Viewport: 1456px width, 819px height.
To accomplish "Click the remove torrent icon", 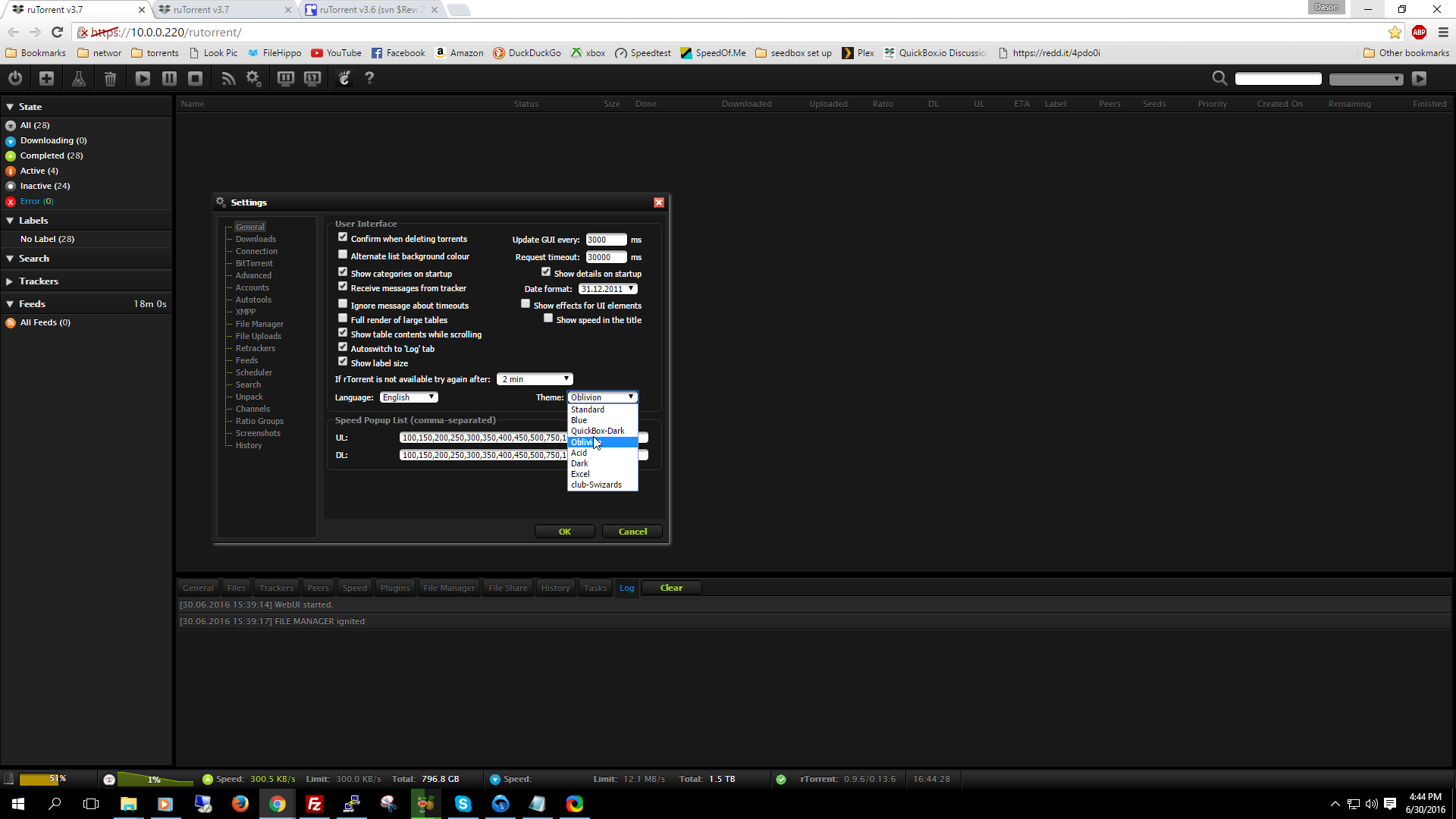I will click(x=110, y=78).
